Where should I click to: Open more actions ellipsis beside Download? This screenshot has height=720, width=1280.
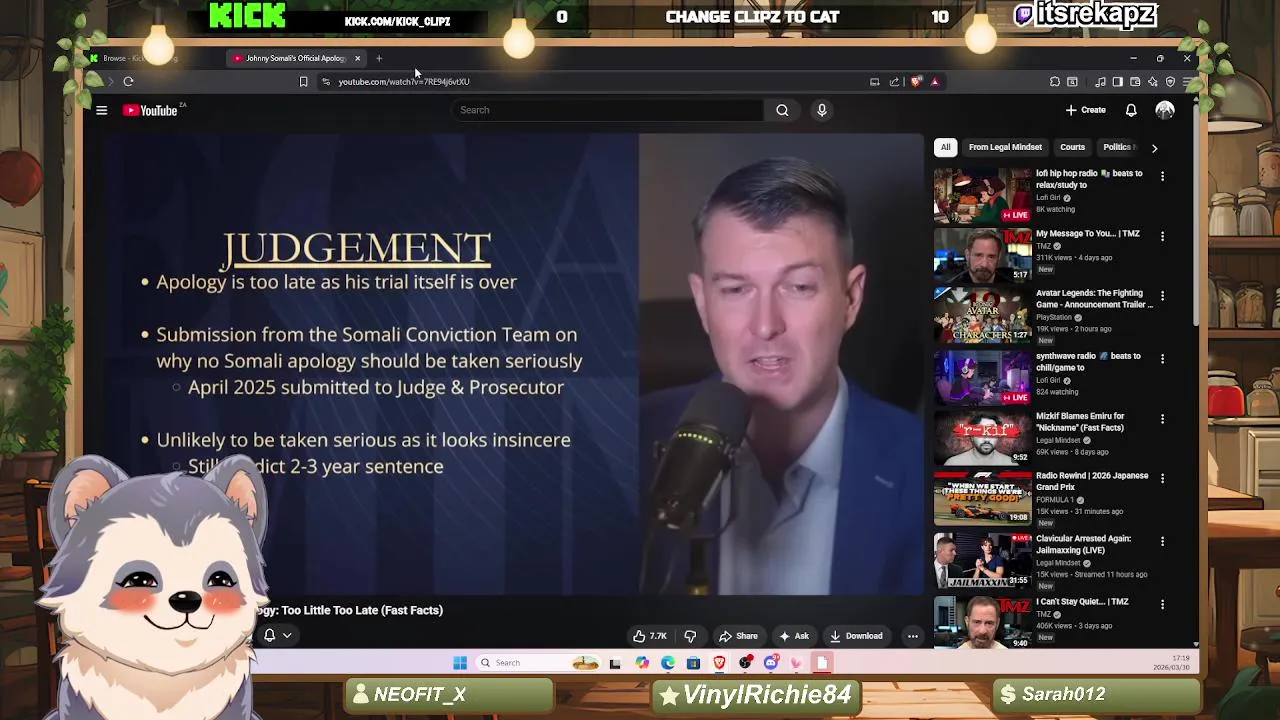[x=912, y=636]
